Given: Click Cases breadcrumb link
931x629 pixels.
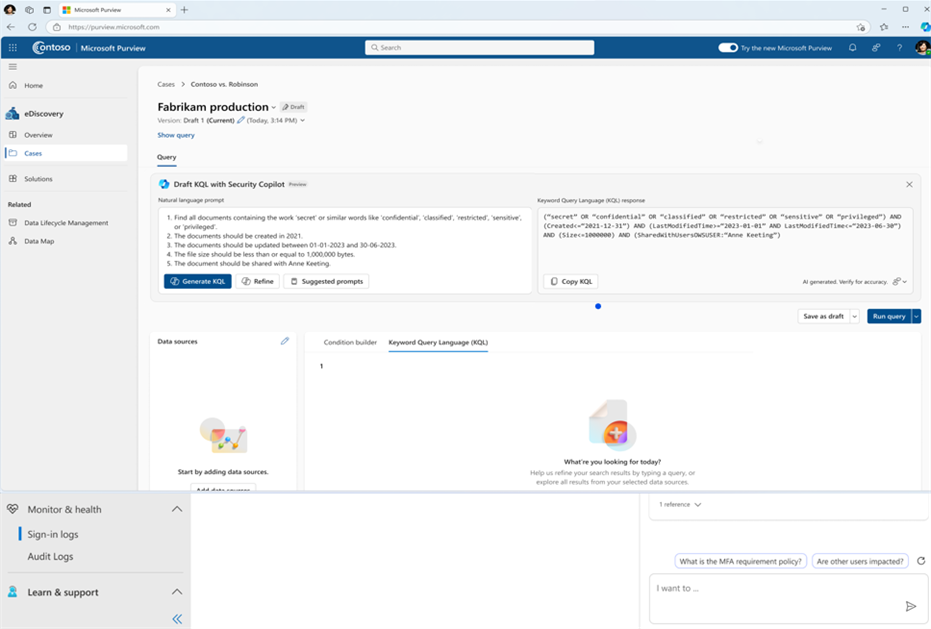Looking at the screenshot, I should (x=166, y=84).
